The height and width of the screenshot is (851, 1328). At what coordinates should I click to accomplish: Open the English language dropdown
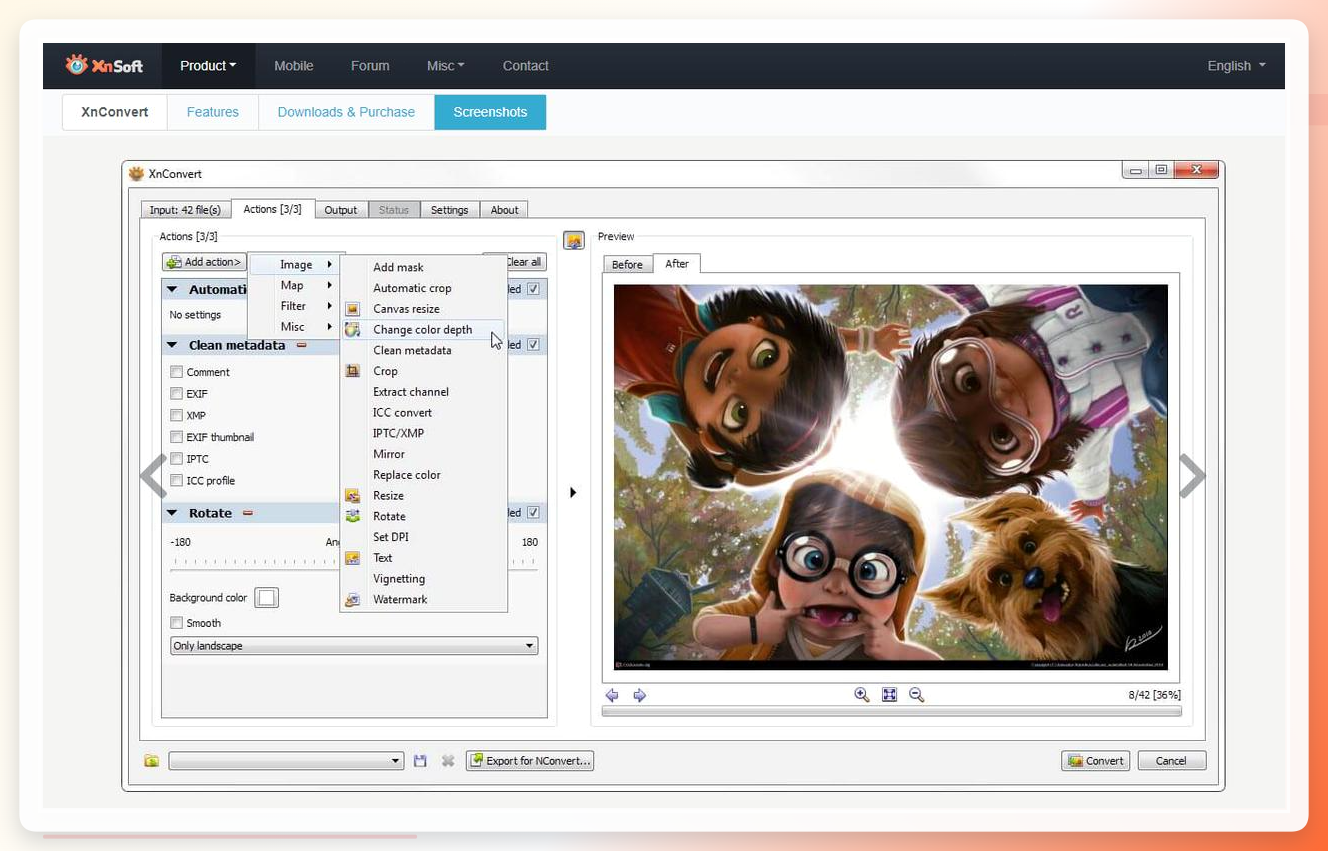point(1236,66)
